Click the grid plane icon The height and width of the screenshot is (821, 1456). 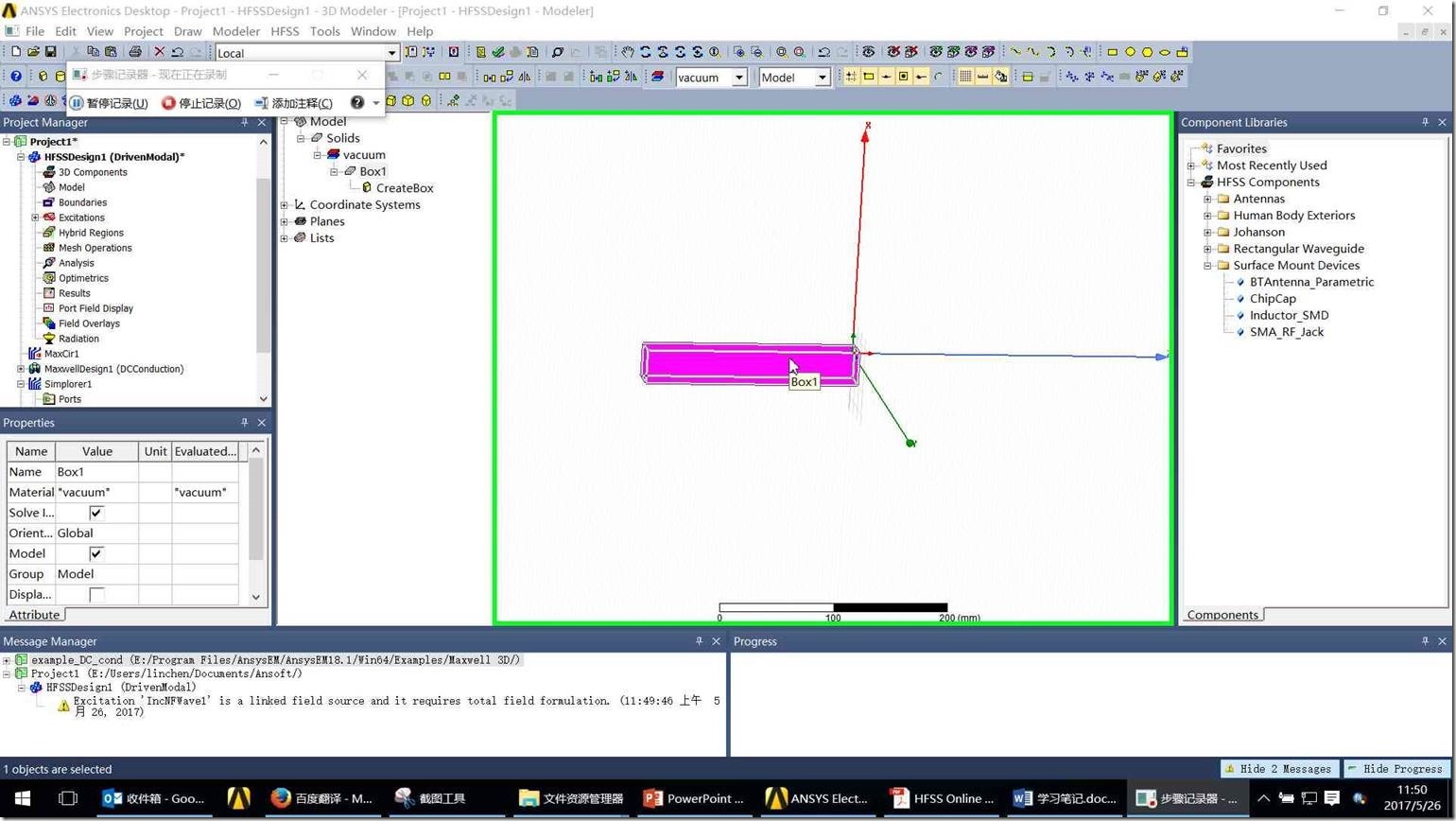tap(965, 77)
